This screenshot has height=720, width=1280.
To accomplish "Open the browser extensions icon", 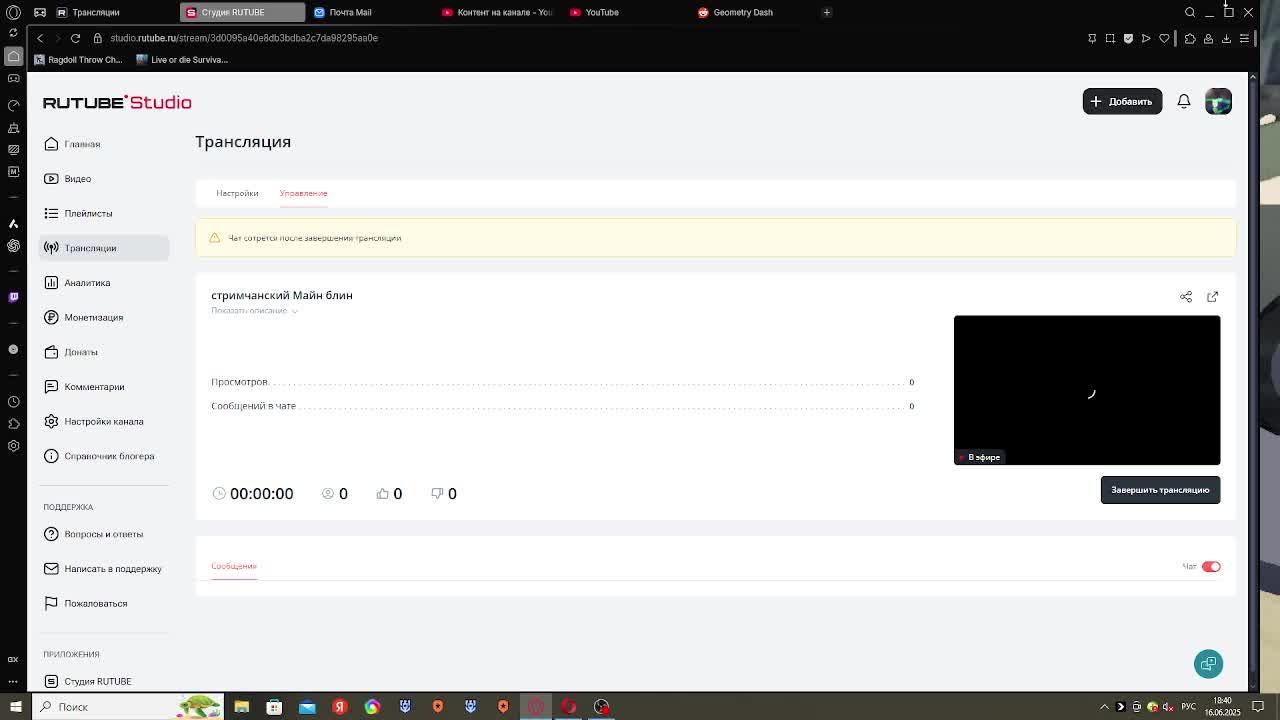I will pos(1190,38).
